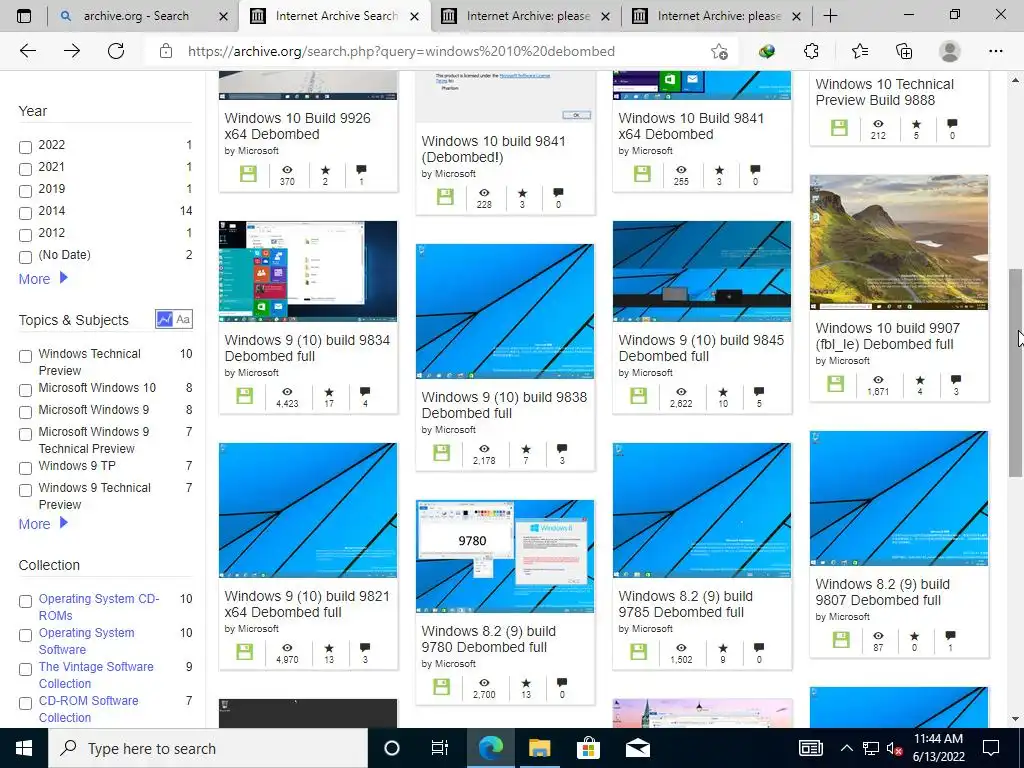
Task: Click the colorful download manager extension icon
Action: [767, 51]
